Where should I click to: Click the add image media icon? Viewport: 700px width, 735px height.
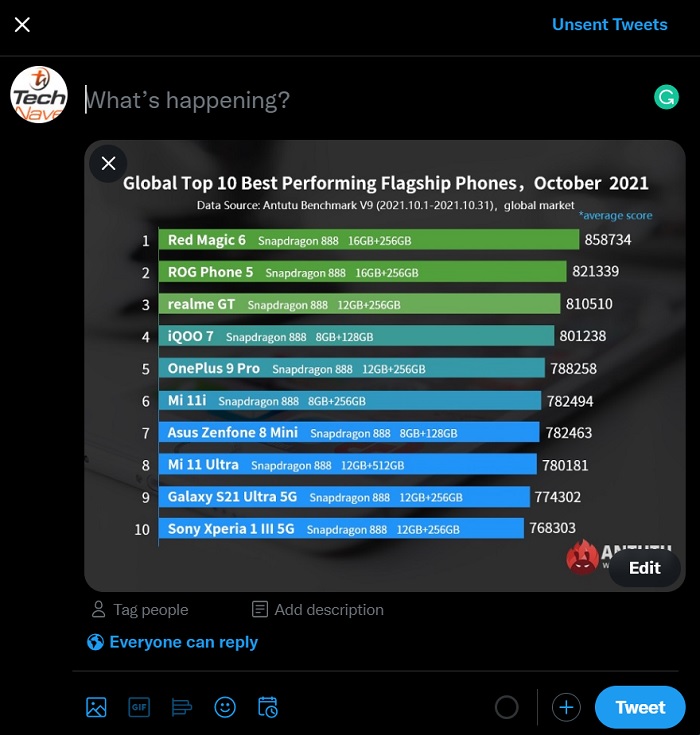(x=96, y=707)
